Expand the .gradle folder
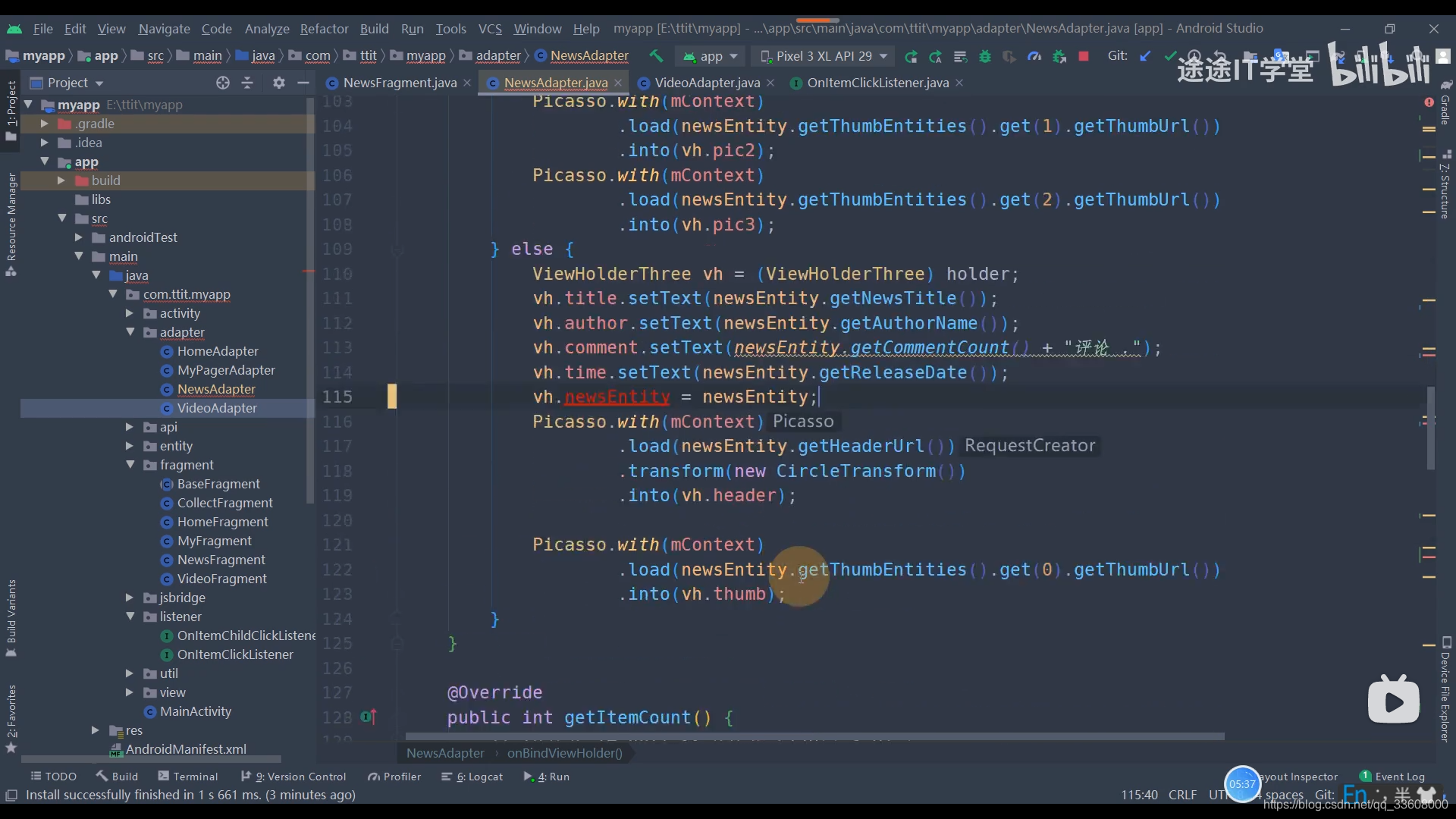Image resolution: width=1456 pixels, height=819 pixels. [44, 124]
